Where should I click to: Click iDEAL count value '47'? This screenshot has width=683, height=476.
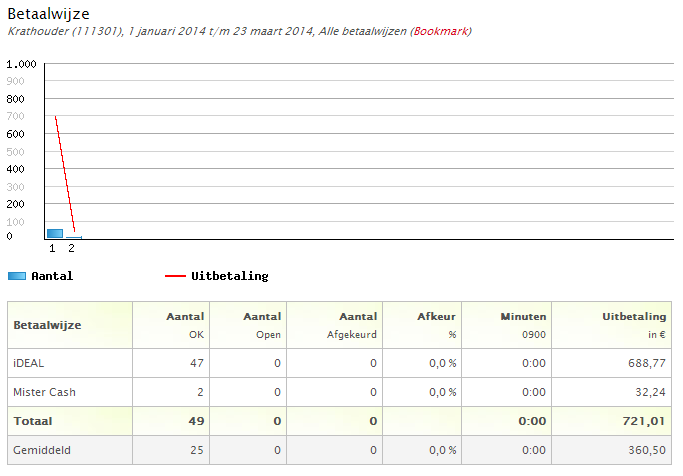click(x=197, y=363)
